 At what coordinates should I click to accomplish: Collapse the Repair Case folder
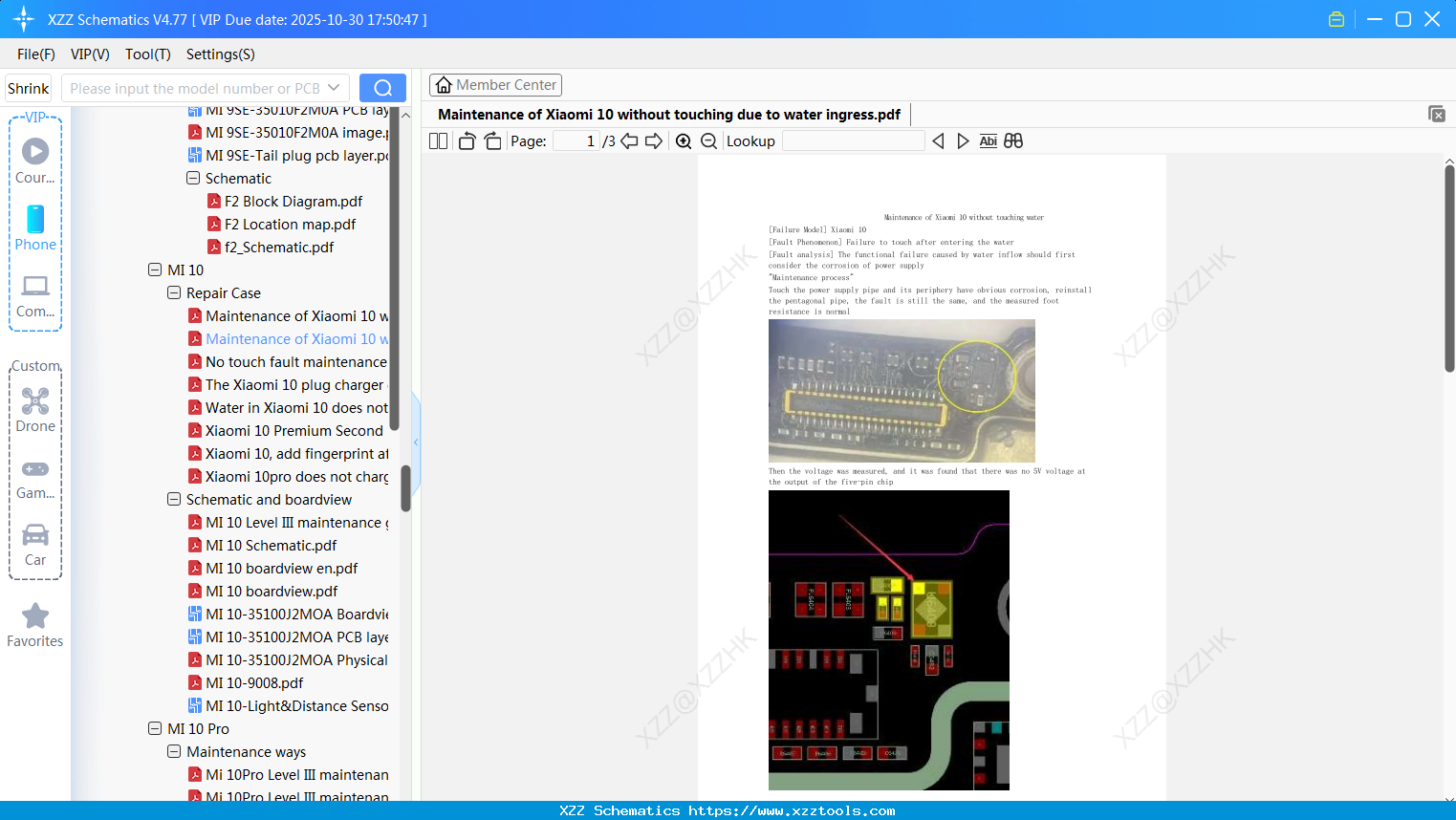click(x=174, y=292)
